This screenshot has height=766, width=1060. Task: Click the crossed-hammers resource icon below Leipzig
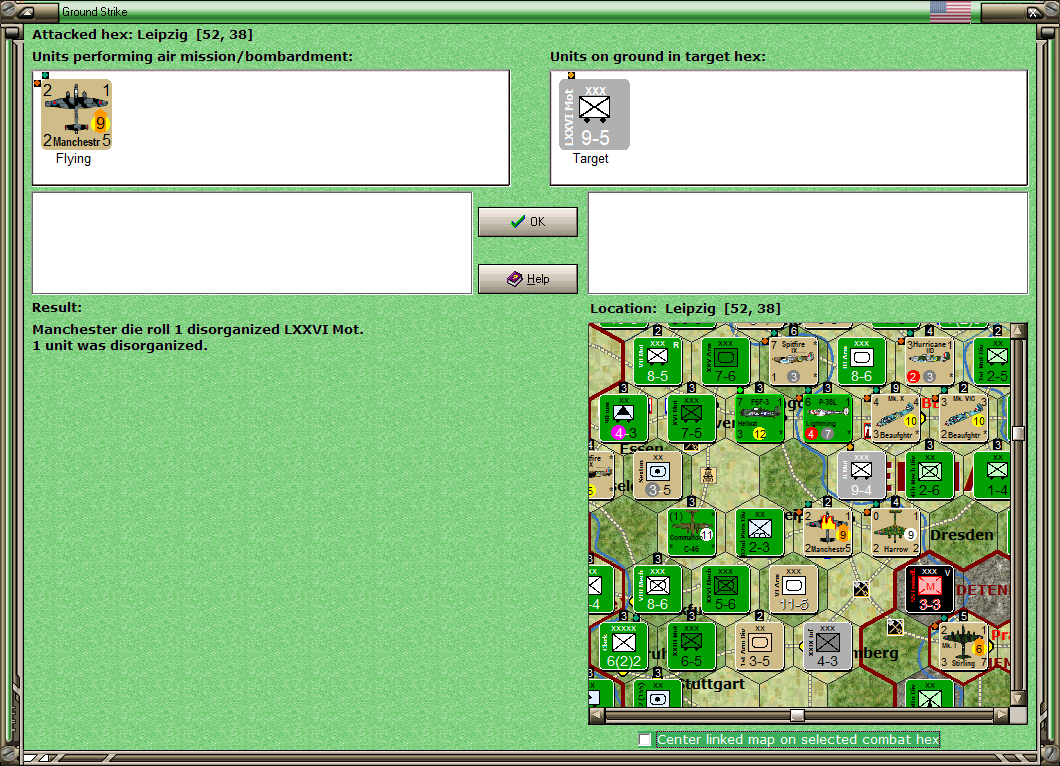(x=861, y=589)
